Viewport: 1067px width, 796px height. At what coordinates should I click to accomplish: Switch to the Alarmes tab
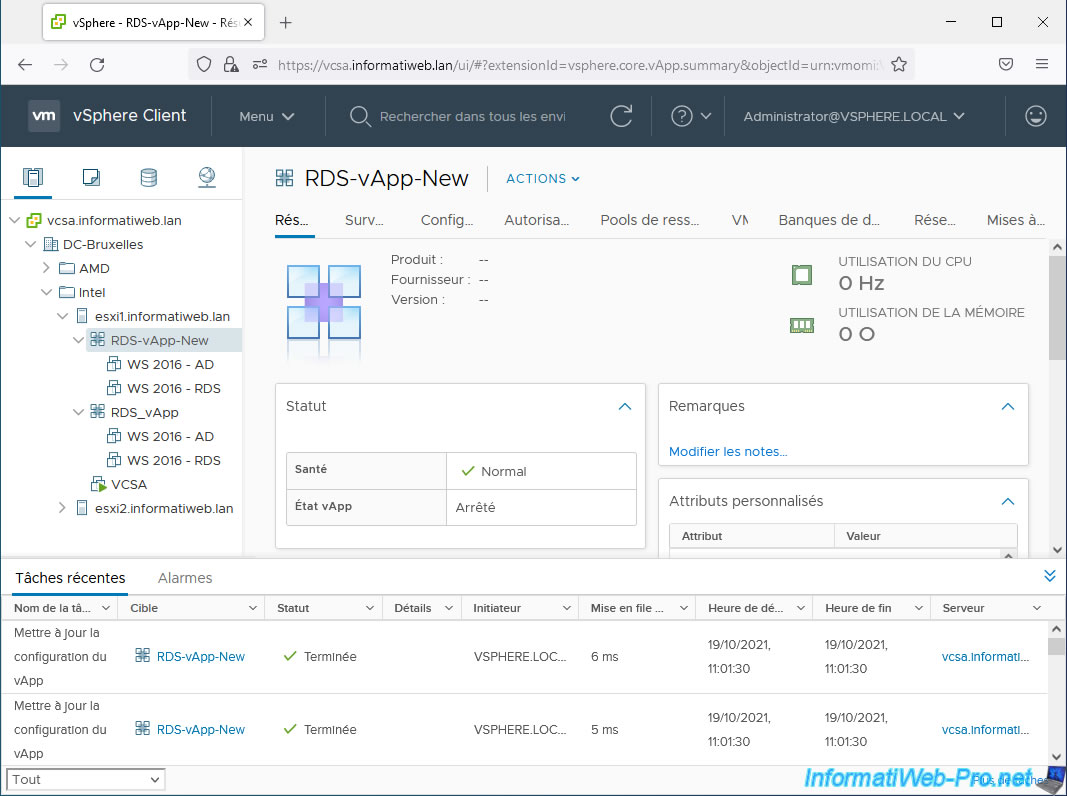pyautogui.click(x=185, y=578)
